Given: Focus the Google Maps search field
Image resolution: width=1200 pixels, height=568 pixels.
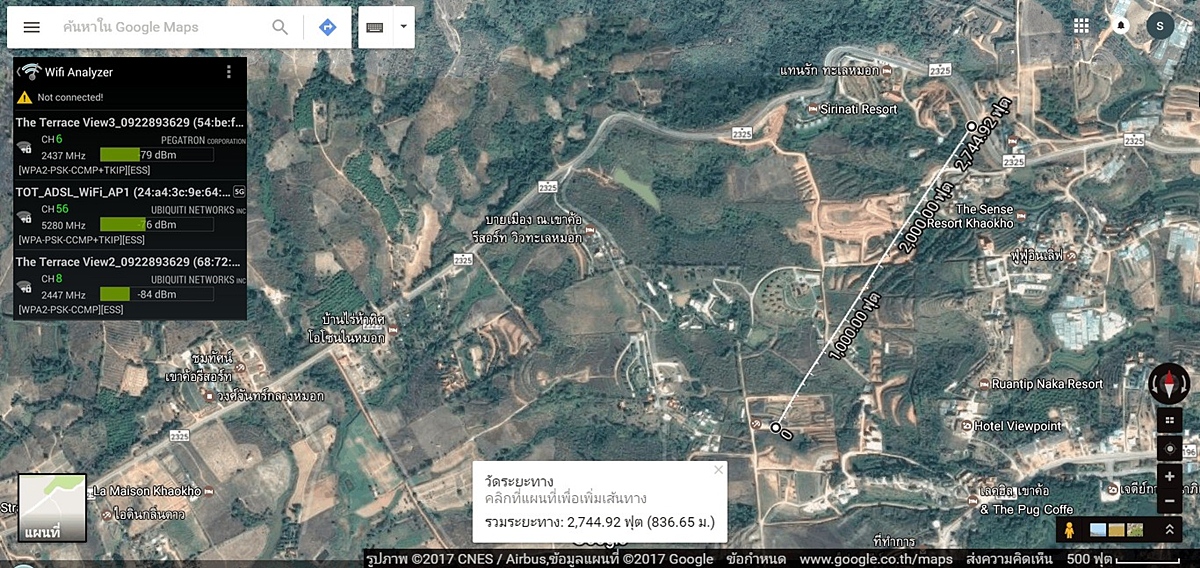Looking at the screenshot, I should point(162,27).
